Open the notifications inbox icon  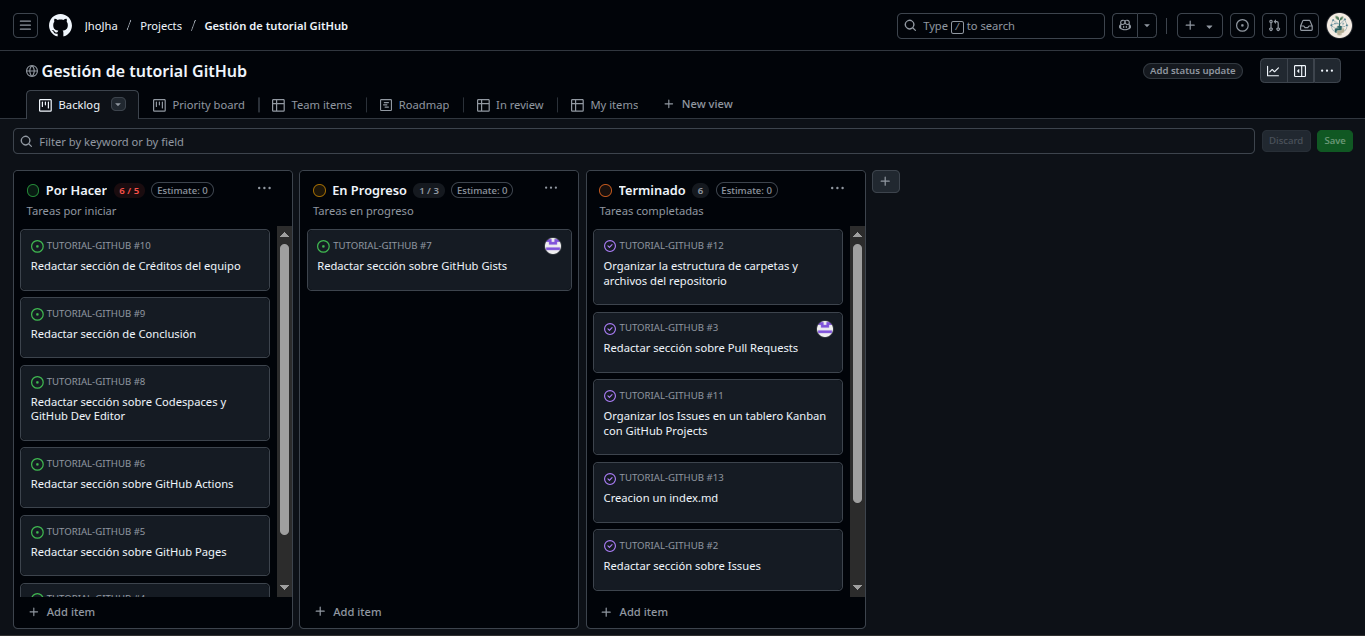tap(1306, 26)
